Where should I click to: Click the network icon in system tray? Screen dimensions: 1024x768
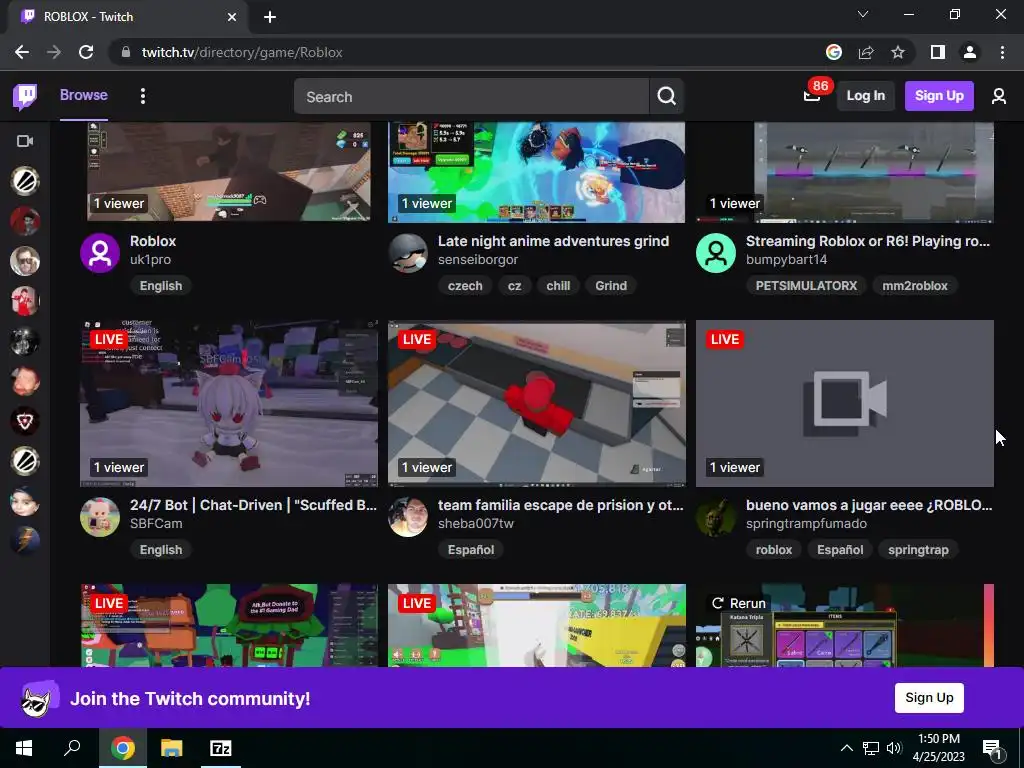click(871, 748)
